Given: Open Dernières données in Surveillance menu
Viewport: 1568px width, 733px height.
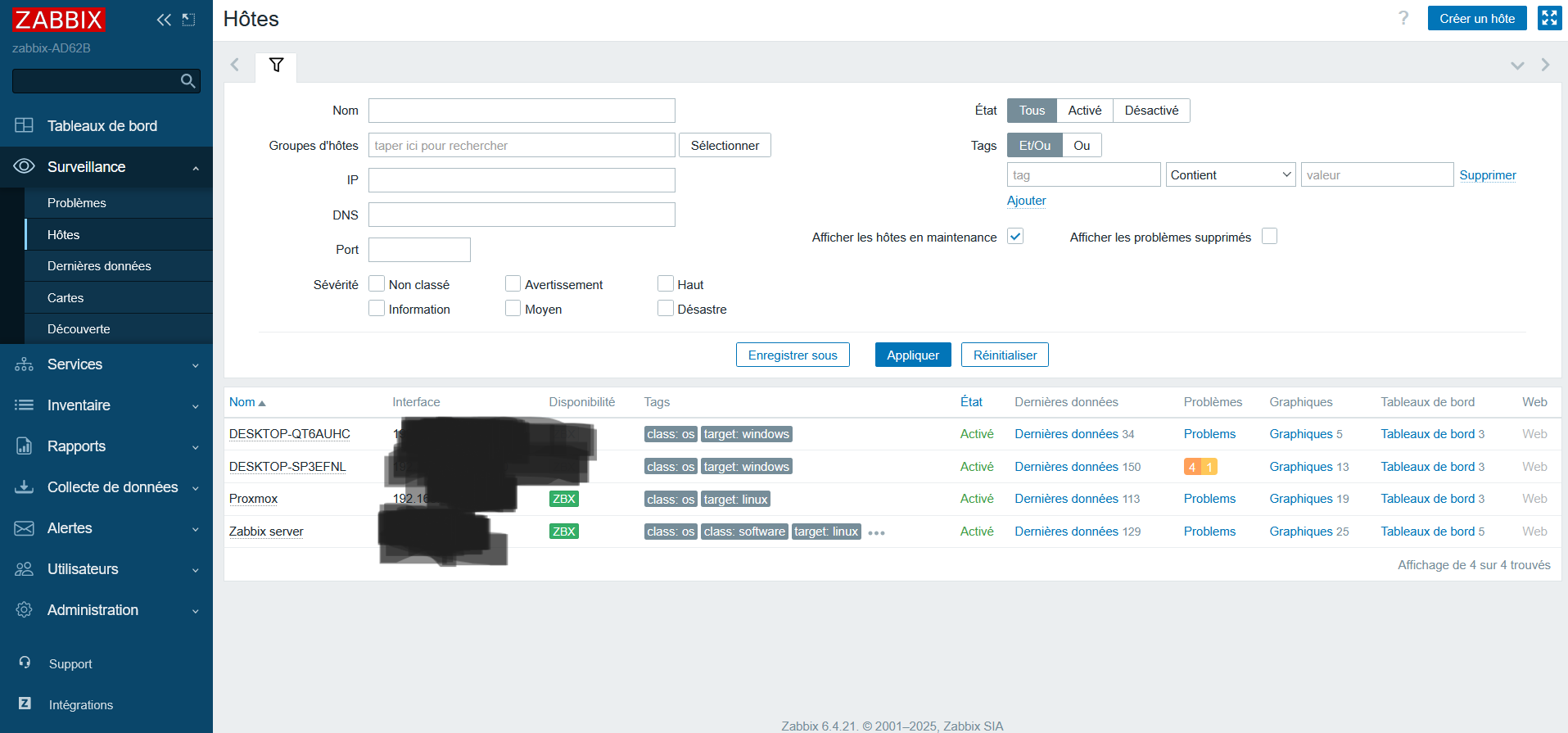Looking at the screenshot, I should pos(99,266).
